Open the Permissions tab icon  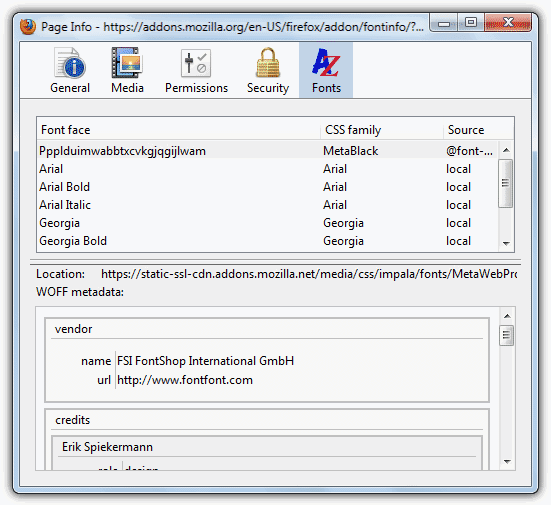[x=196, y=63]
